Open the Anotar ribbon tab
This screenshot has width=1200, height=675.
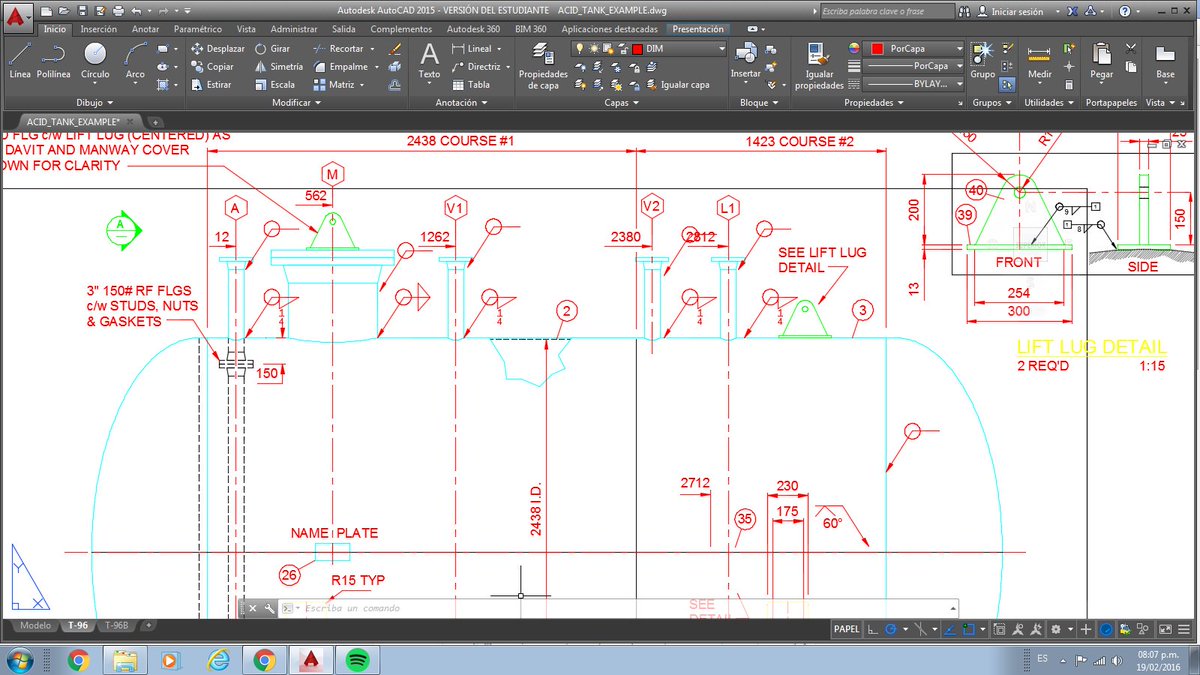pyautogui.click(x=146, y=29)
